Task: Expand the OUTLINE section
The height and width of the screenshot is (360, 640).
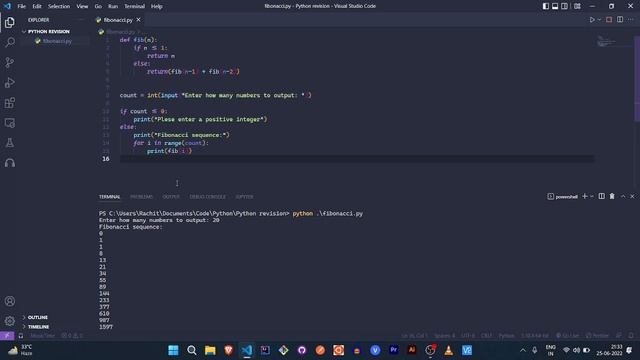Action: [37, 317]
